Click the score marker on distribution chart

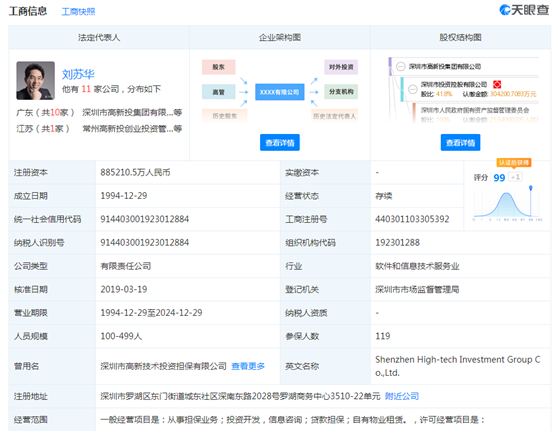click(531, 188)
